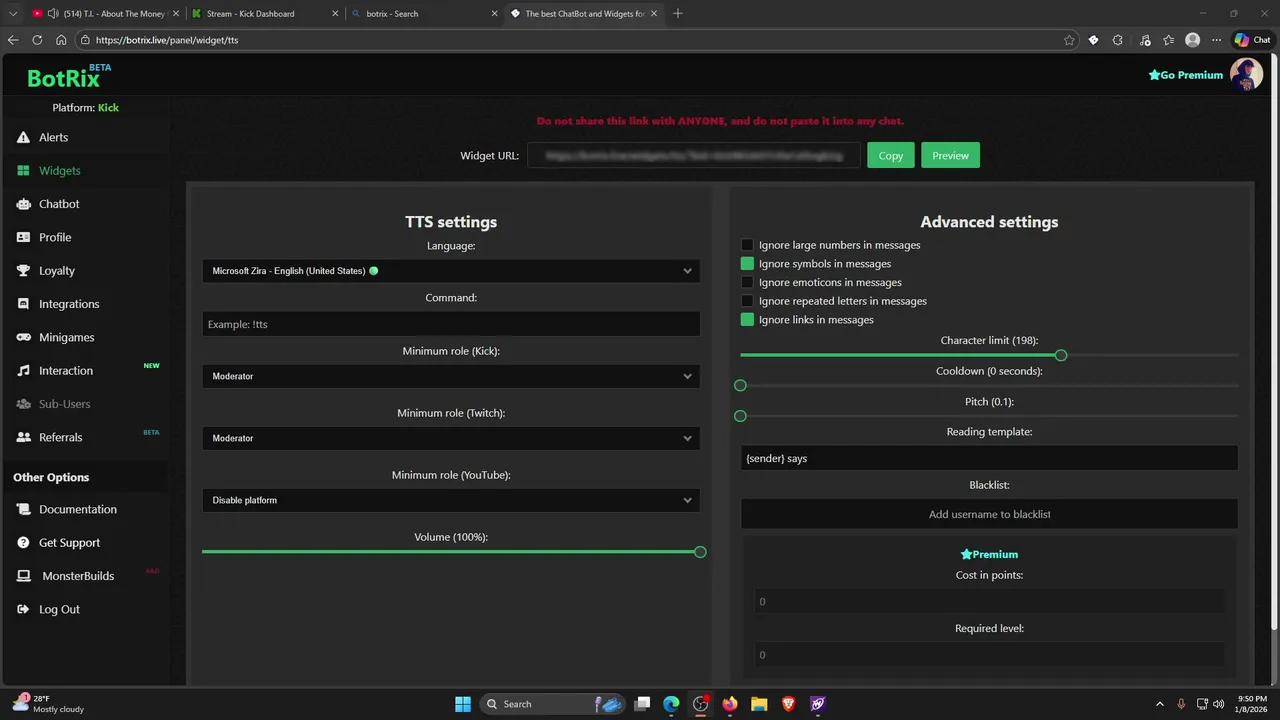This screenshot has height=720, width=1280.
Task: Click the Chatbot robot icon
Action: tap(23, 204)
